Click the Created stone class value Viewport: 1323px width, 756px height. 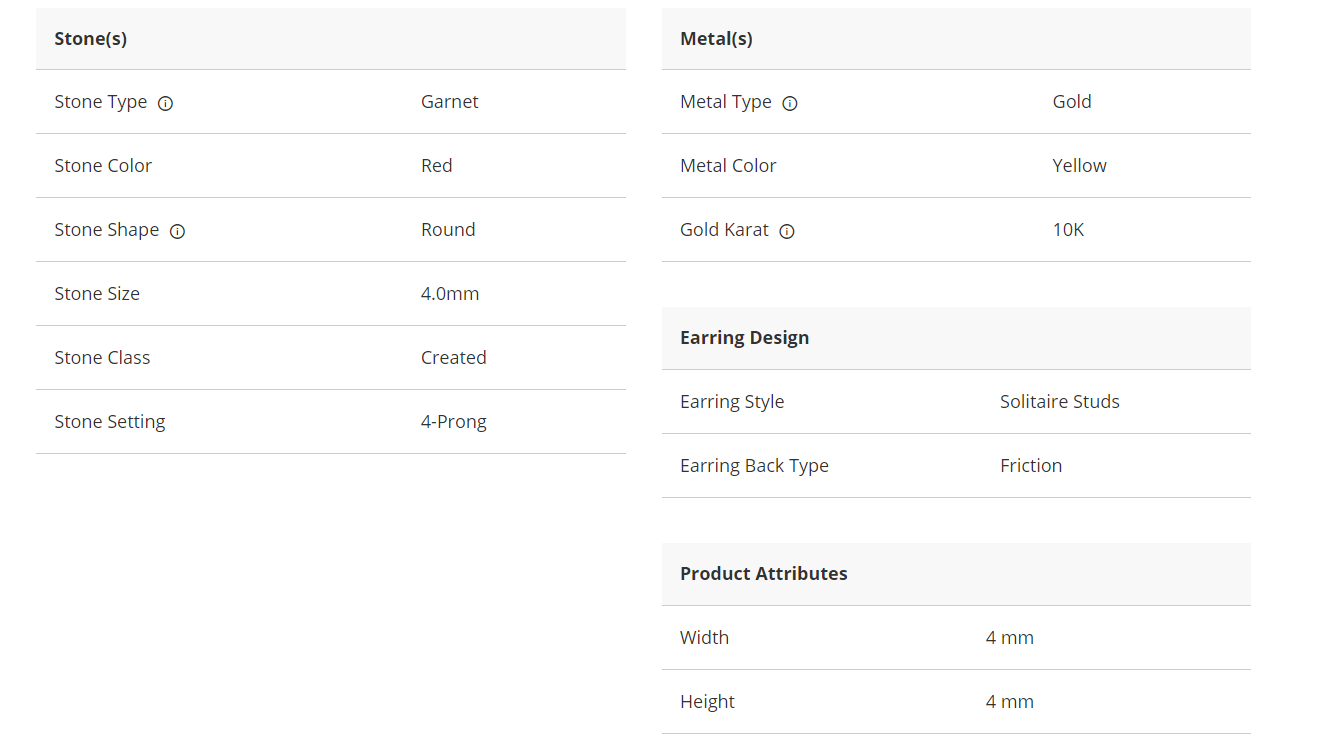pos(453,358)
